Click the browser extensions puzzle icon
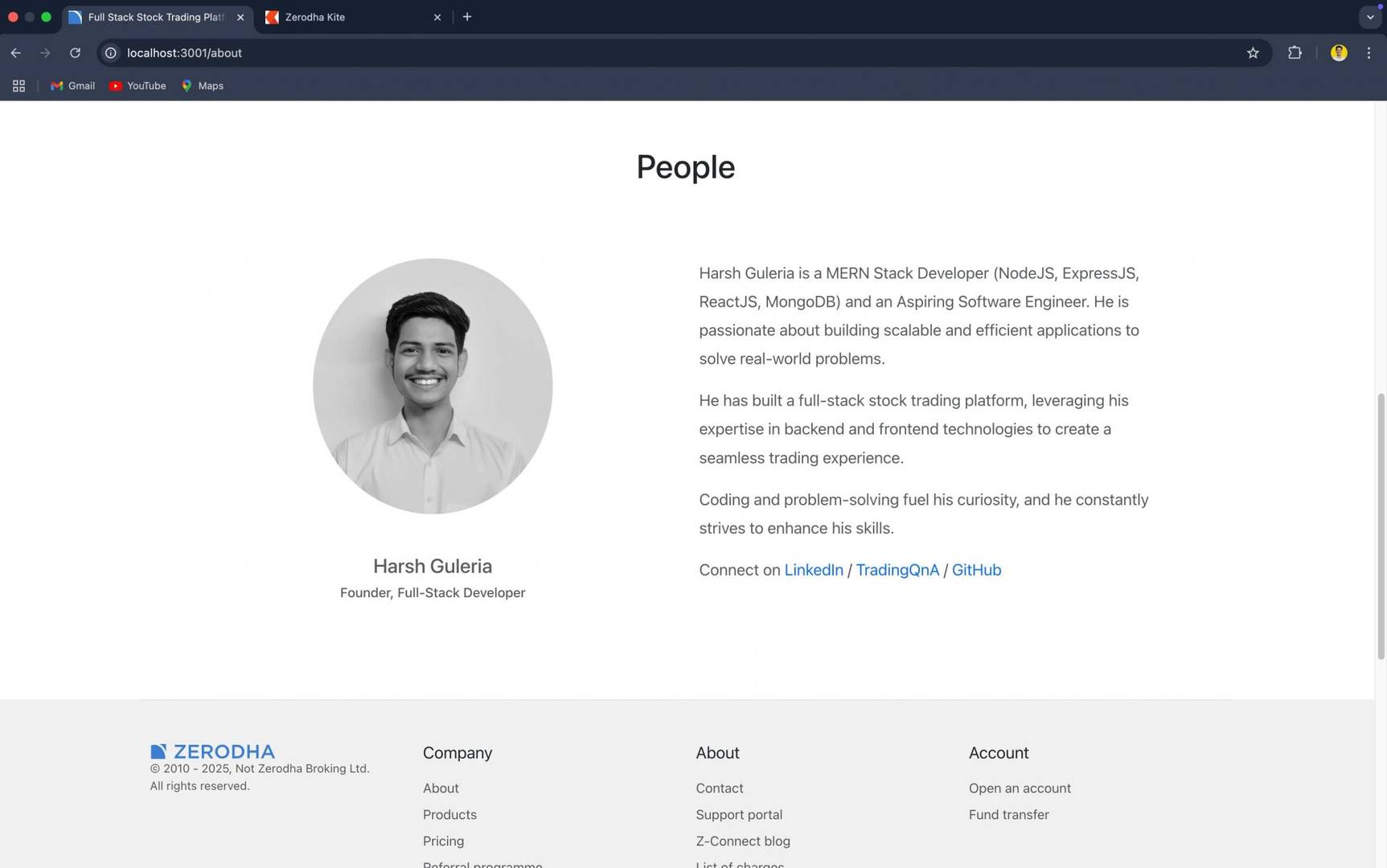 [x=1295, y=52]
